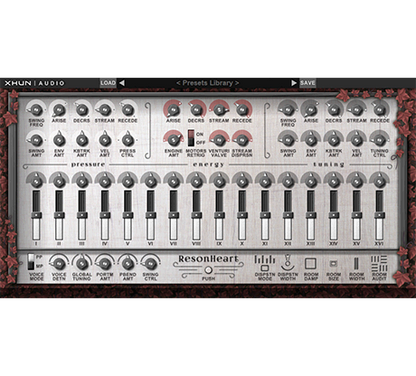The width and height of the screenshot is (416, 376).
Task: Click the tuning SWING FREQ knob
Action: click(288, 109)
